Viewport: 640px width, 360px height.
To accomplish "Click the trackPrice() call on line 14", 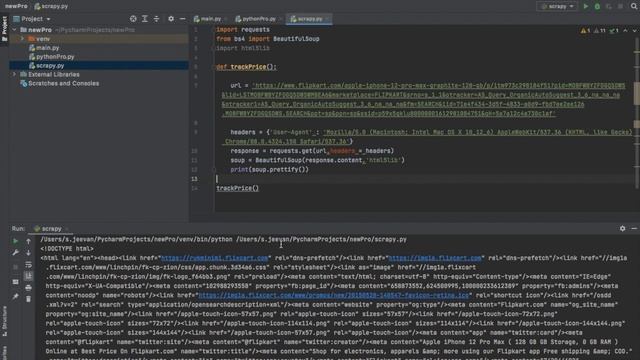I will pos(238,188).
